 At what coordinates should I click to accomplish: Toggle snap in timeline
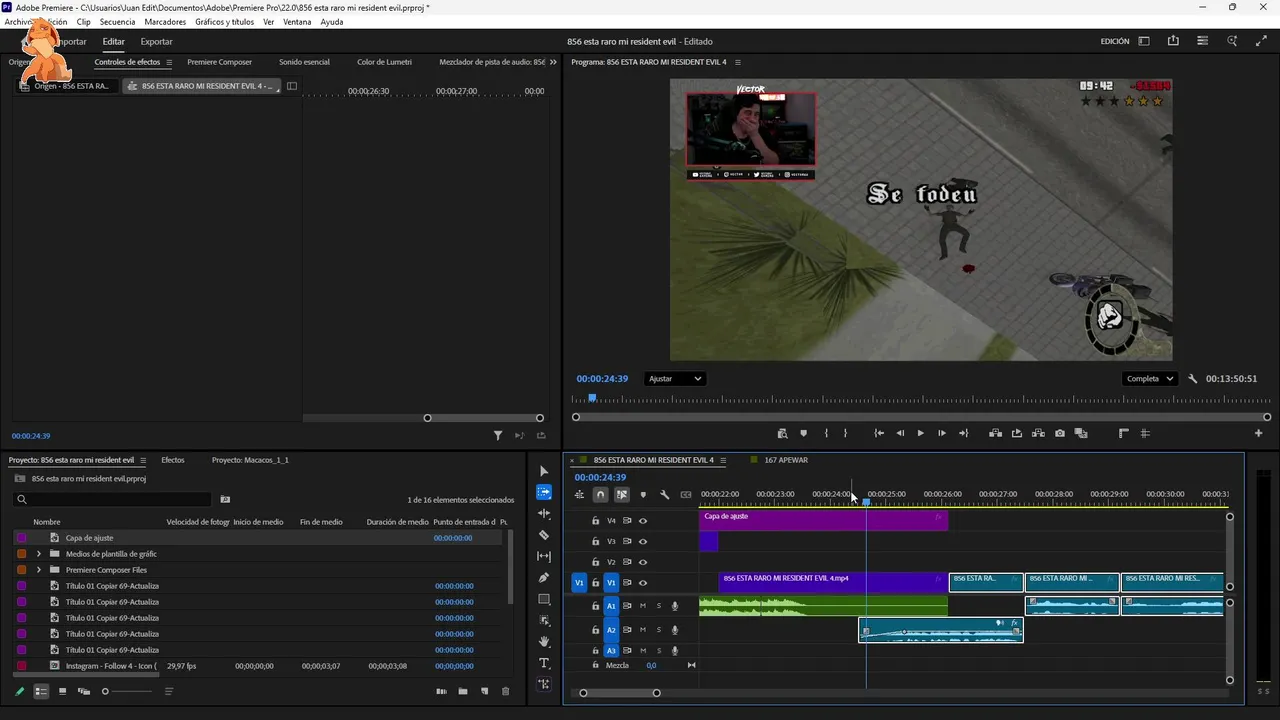[600, 494]
